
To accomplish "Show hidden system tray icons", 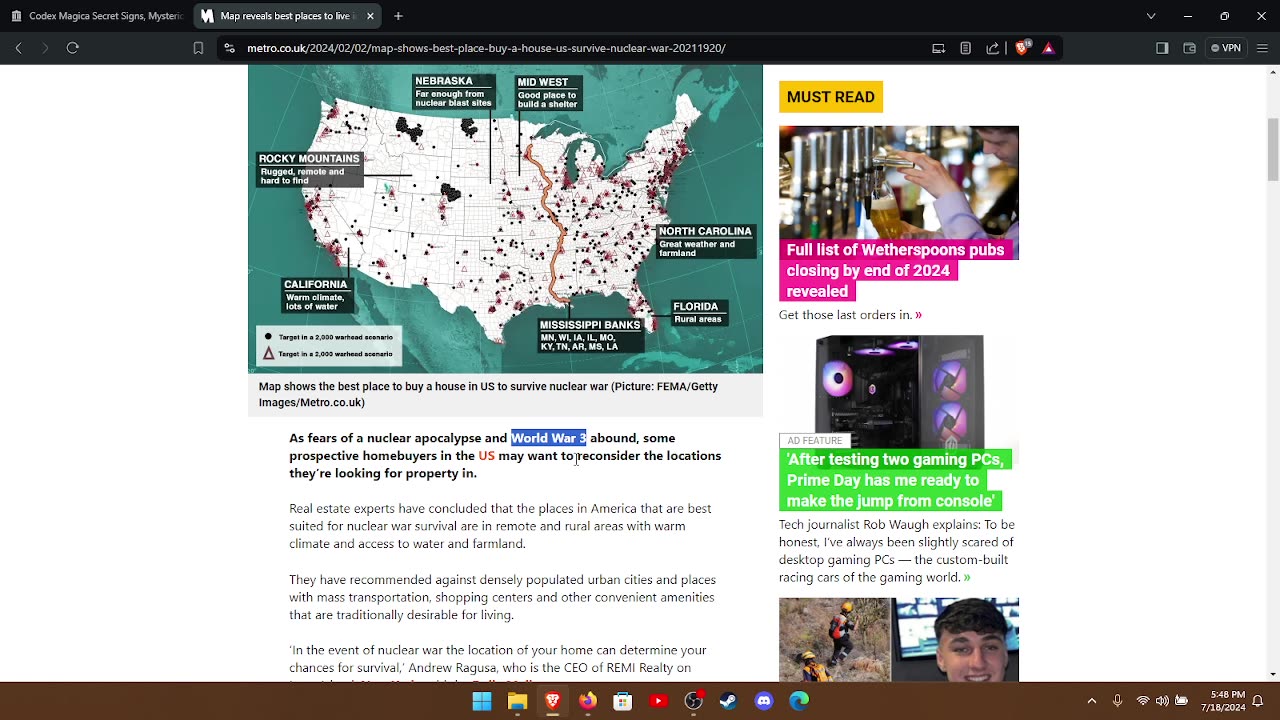I will tap(1091, 701).
